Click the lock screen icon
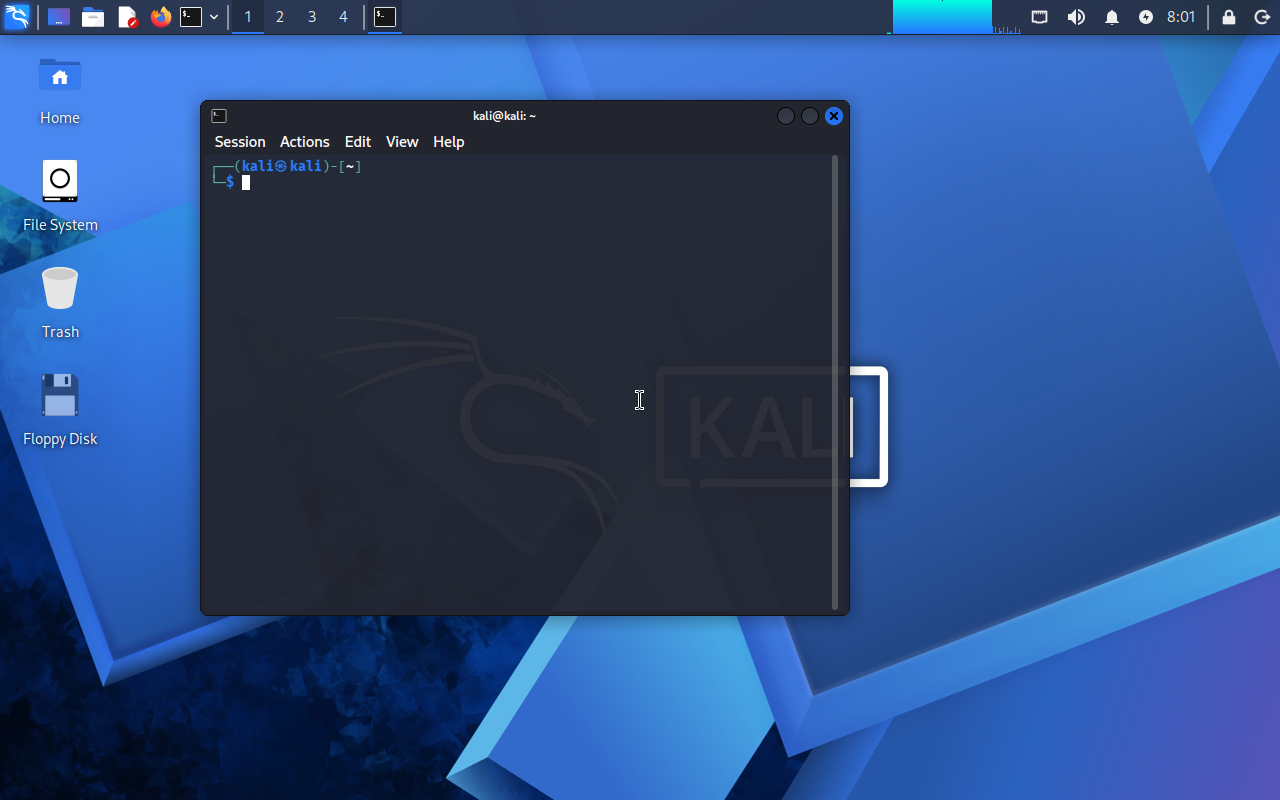 (1229, 17)
